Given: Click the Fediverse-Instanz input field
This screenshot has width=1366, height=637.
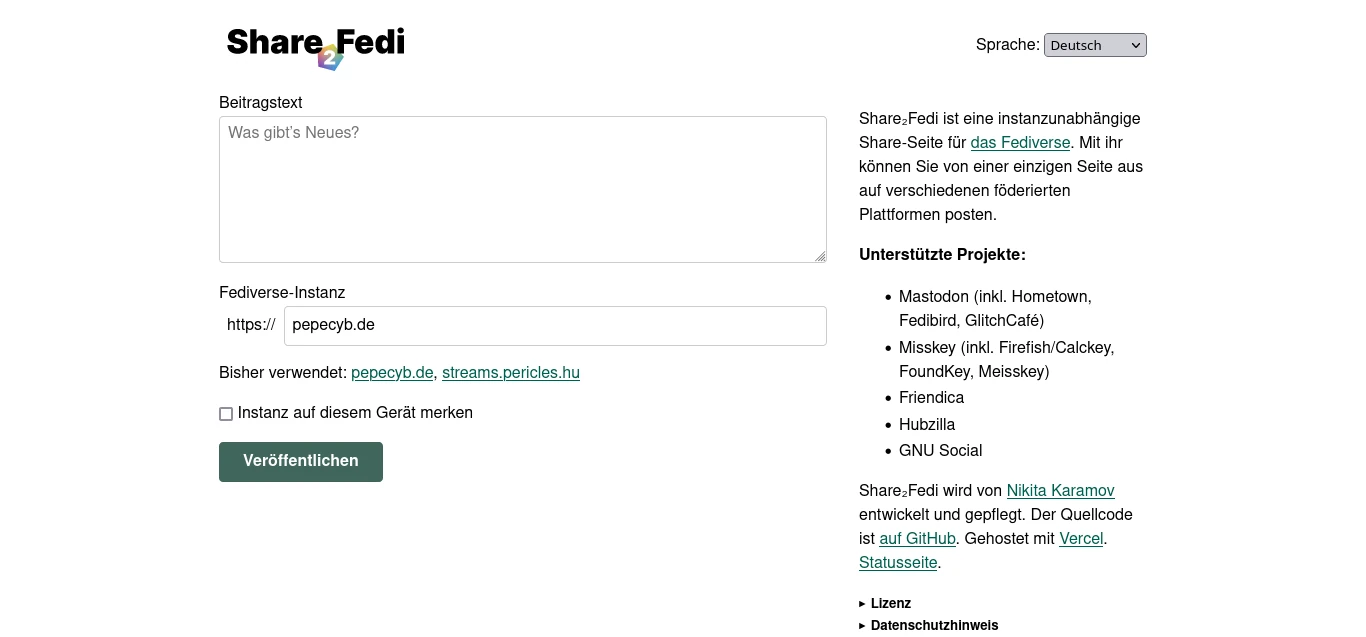Looking at the screenshot, I should pyautogui.click(x=555, y=326).
